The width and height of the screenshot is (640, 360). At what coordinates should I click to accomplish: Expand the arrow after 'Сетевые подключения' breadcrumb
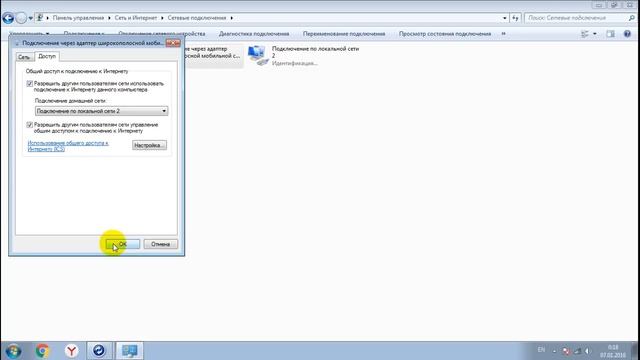[231, 18]
